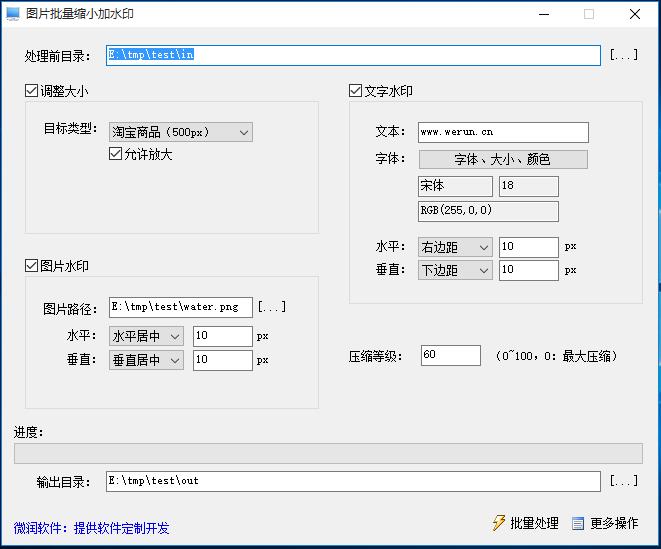Open 微润软件：提供软件定制开发 link
Screen dimensions: 661x549
91,528
